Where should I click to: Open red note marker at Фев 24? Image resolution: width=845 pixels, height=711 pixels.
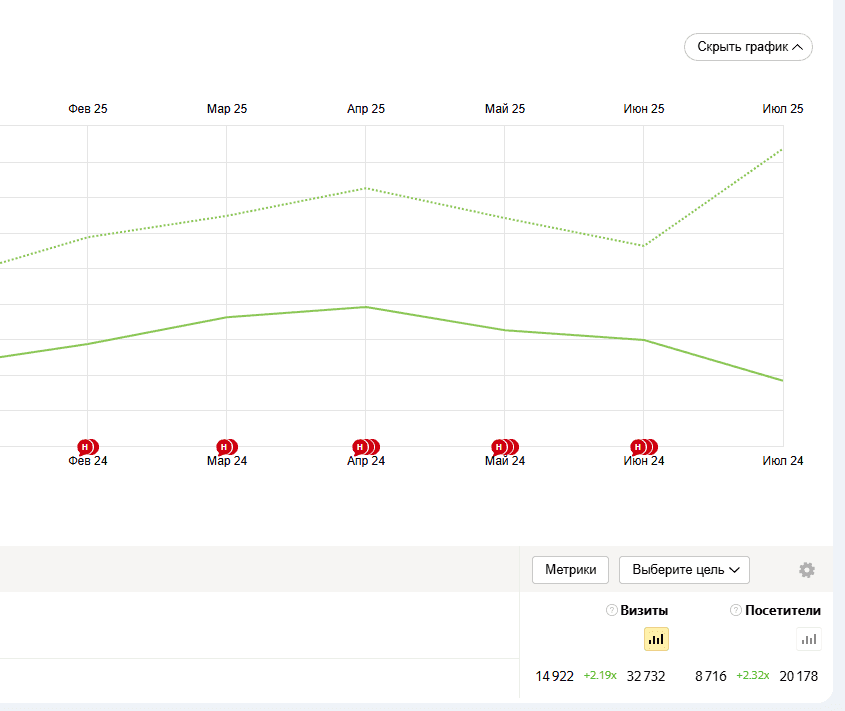(x=87, y=447)
